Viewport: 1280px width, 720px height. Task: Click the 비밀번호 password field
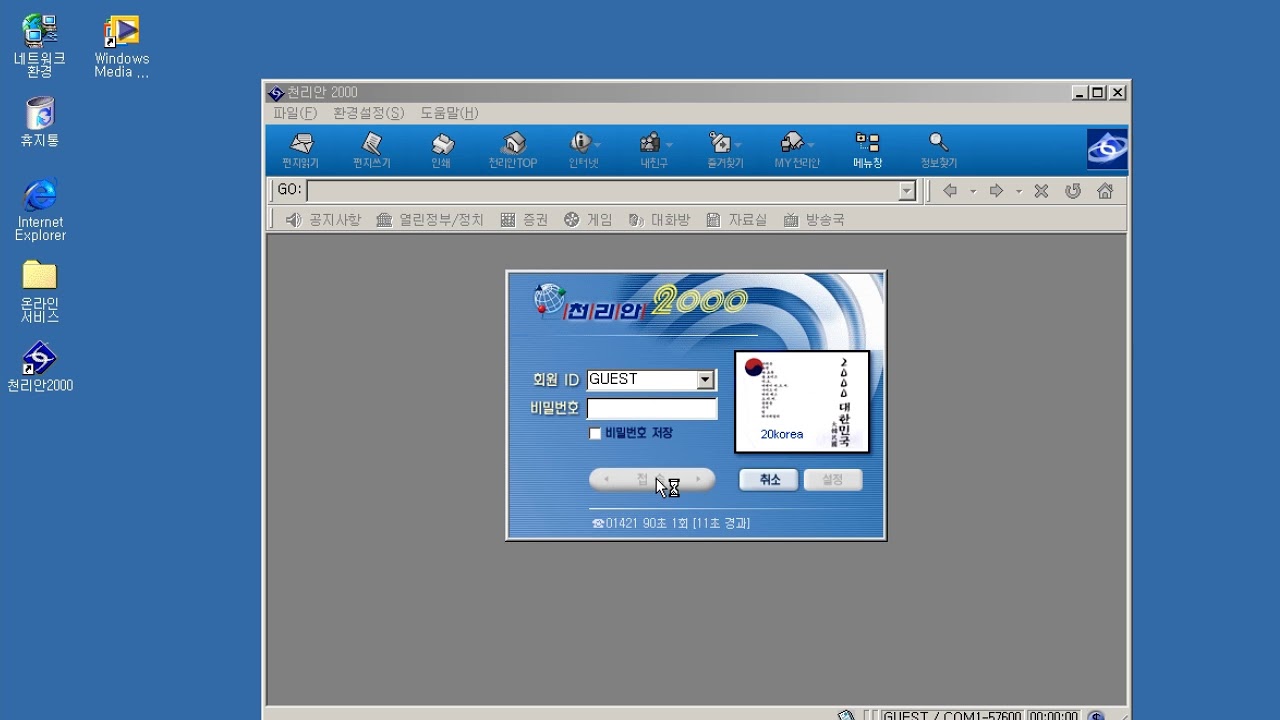tap(652, 408)
